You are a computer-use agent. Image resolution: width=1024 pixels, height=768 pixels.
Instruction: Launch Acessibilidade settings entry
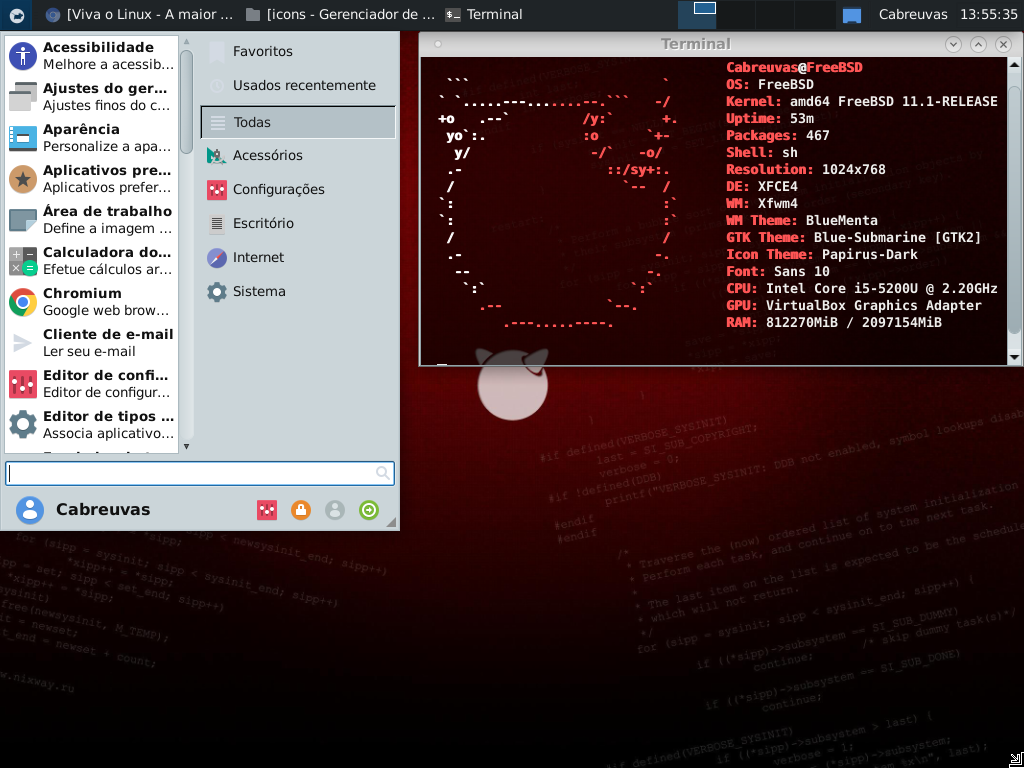[91, 56]
